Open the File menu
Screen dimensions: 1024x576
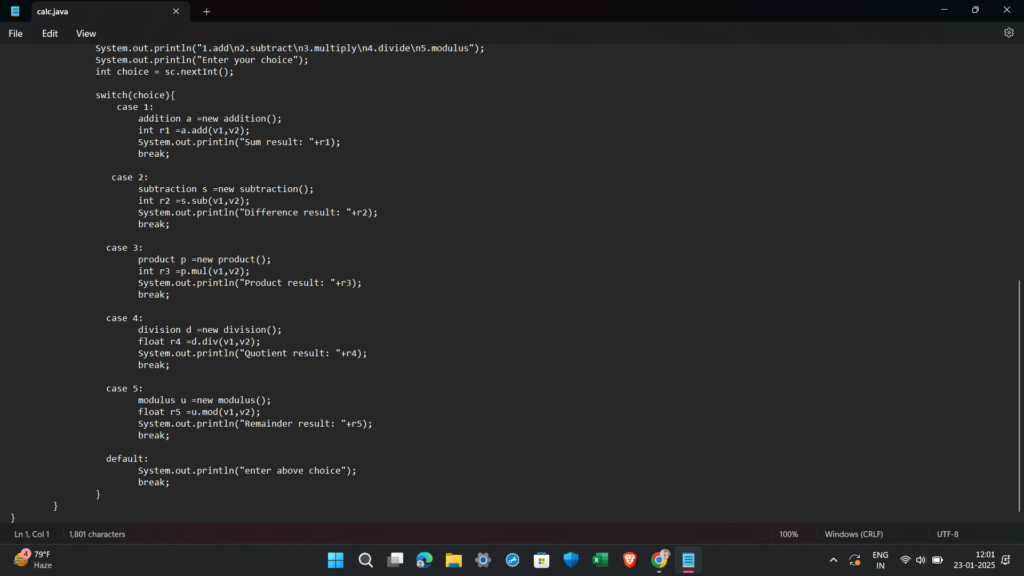pos(16,33)
